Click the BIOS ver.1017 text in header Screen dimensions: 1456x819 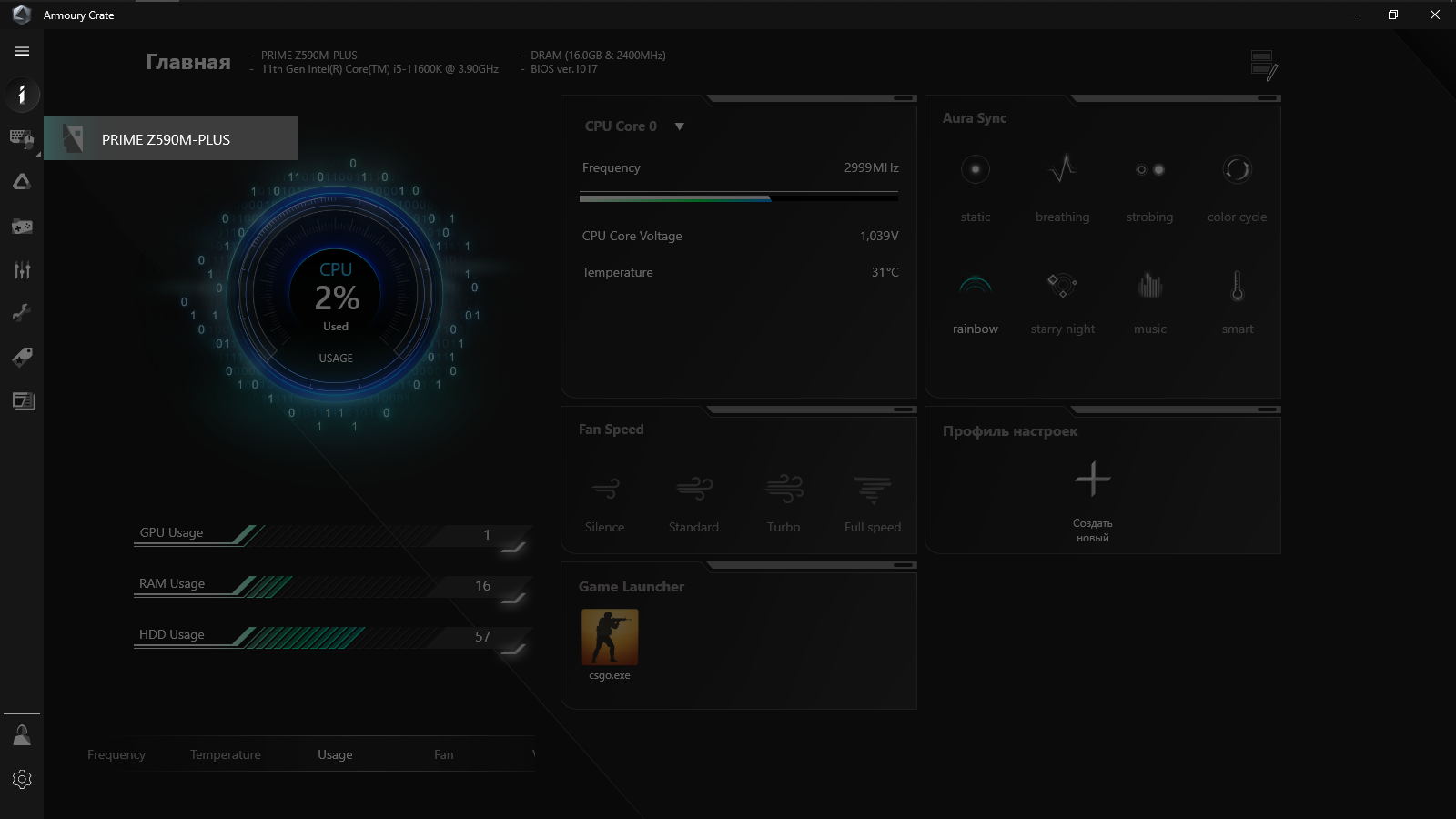[564, 69]
